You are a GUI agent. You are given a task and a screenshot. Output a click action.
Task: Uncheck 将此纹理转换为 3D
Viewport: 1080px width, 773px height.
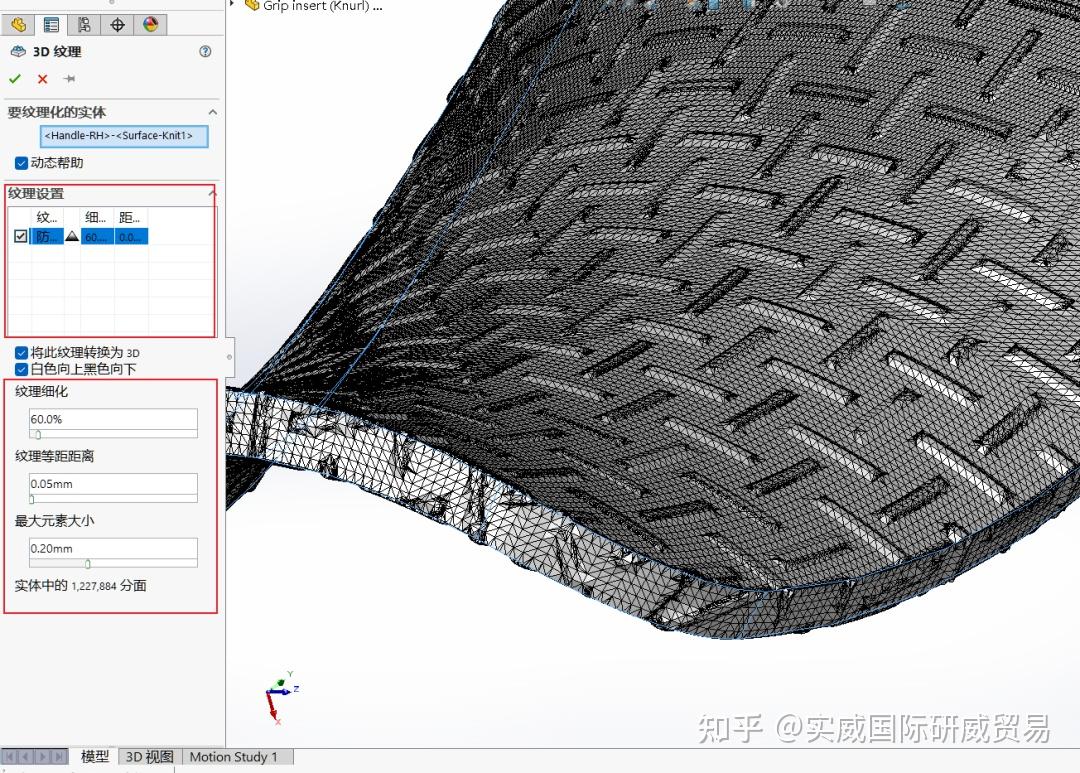[21, 352]
